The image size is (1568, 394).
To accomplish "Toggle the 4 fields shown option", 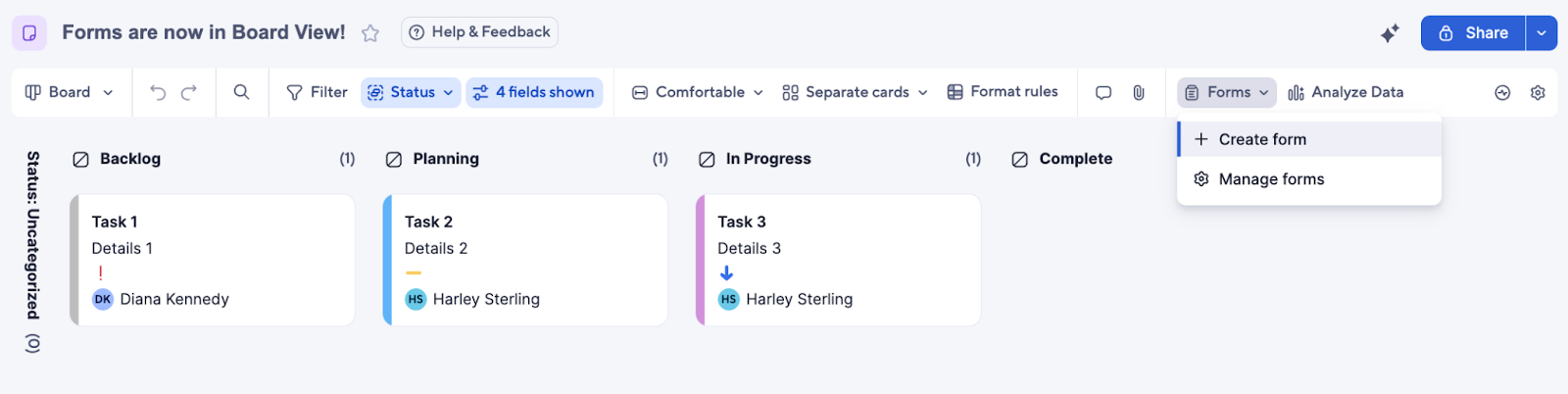I will 534,92.
